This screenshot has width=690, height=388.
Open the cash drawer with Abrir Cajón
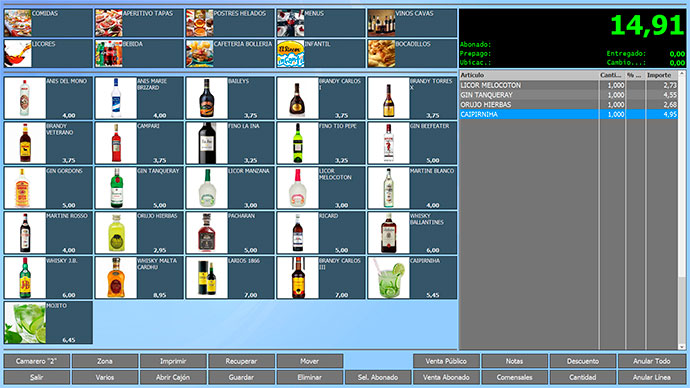click(173, 377)
